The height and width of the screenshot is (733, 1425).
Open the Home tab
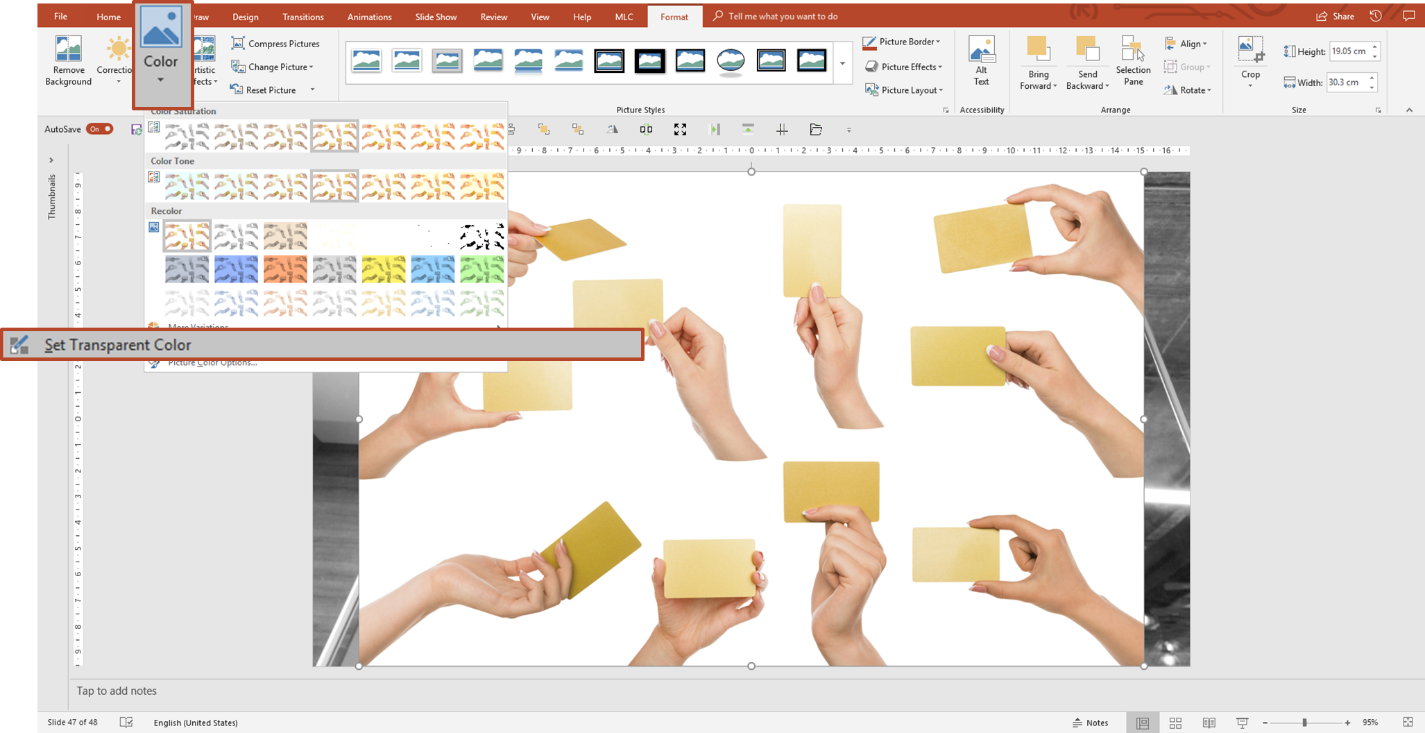[109, 17]
